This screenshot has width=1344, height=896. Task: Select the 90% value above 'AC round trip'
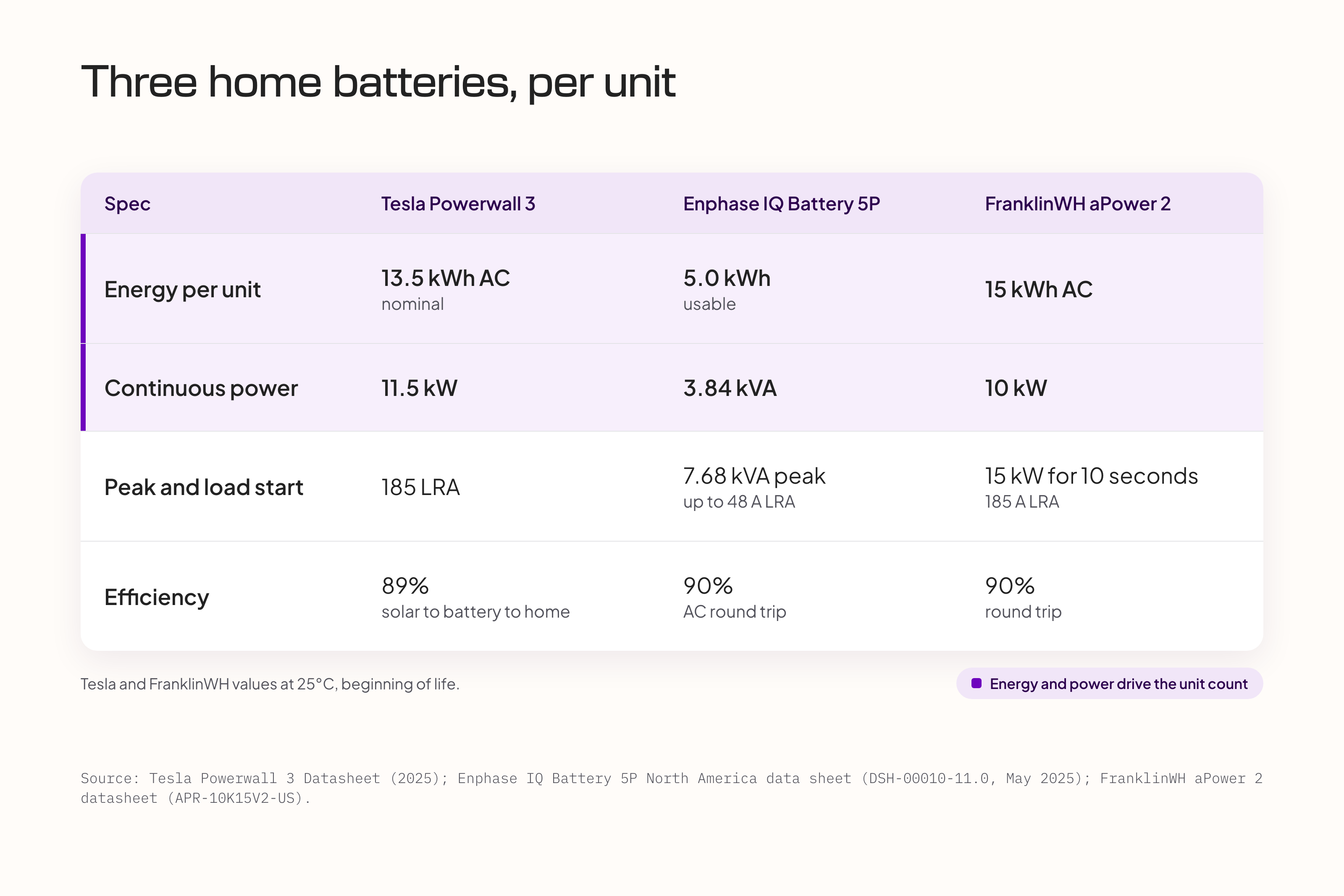708,586
